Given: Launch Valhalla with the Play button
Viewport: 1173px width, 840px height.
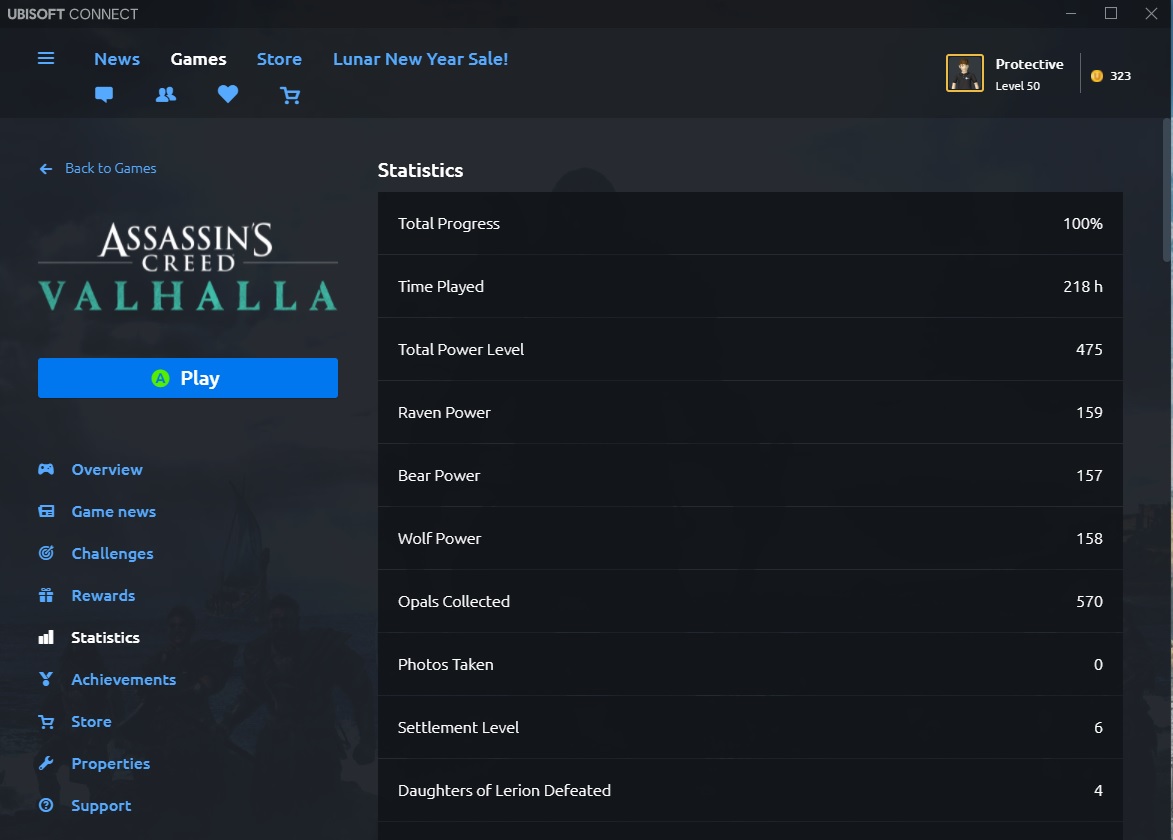Looking at the screenshot, I should (188, 378).
